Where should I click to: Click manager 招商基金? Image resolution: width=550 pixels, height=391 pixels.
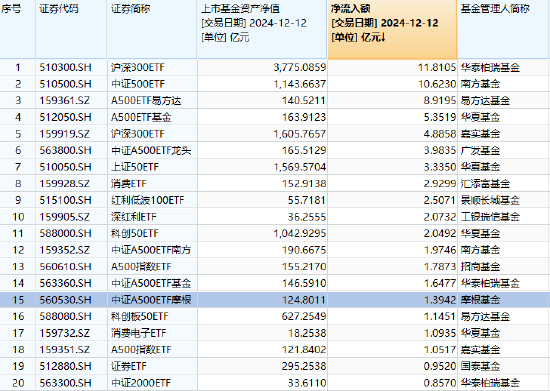480,267
